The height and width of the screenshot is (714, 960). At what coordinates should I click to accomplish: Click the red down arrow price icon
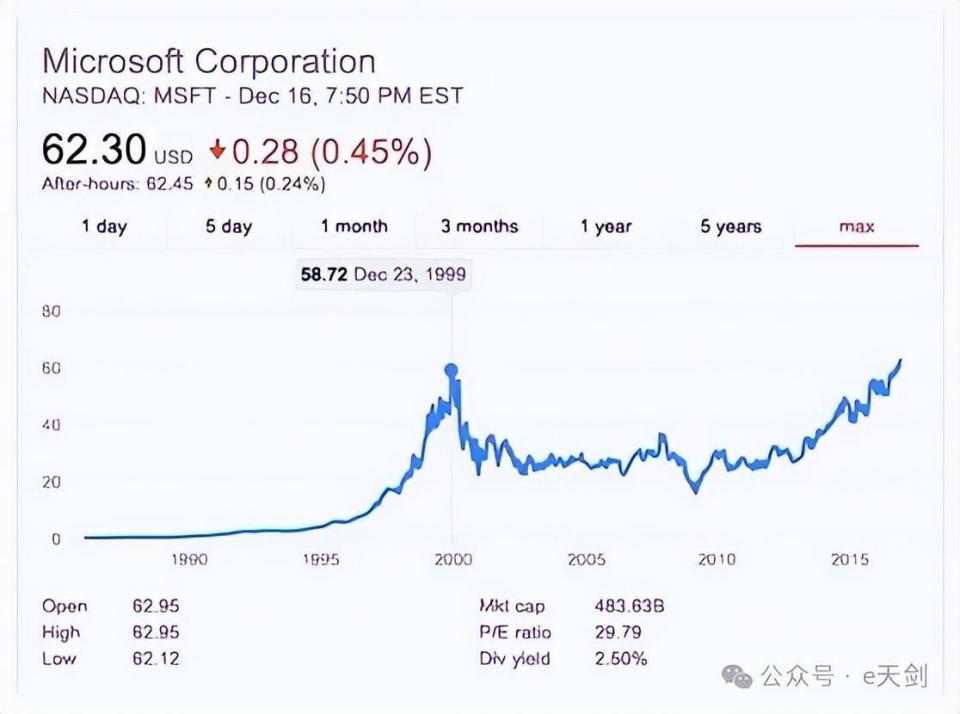tap(217, 149)
